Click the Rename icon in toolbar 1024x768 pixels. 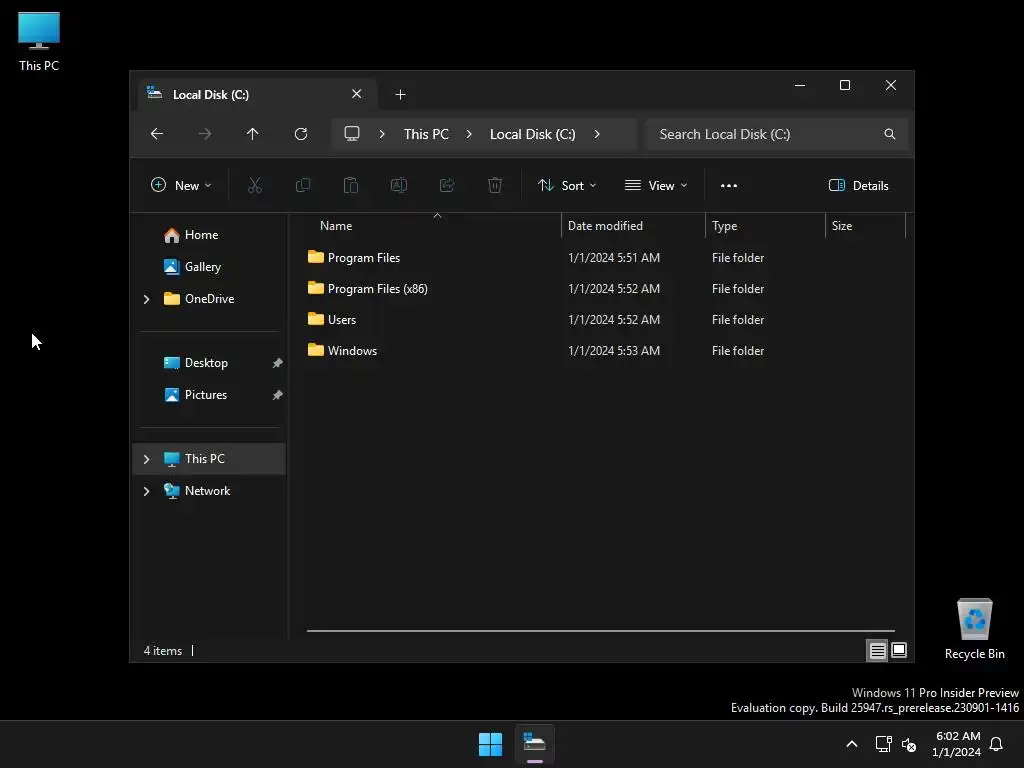click(399, 185)
